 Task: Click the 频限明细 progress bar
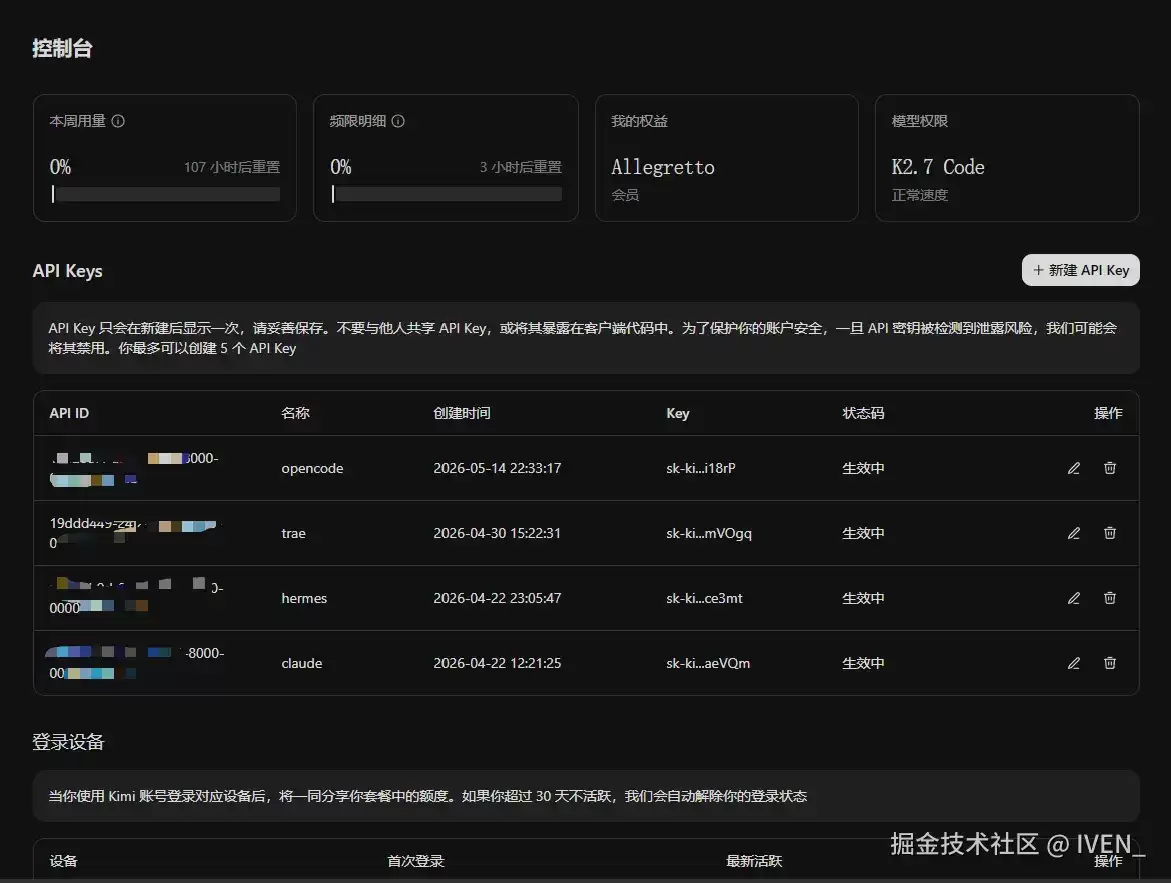tap(446, 194)
